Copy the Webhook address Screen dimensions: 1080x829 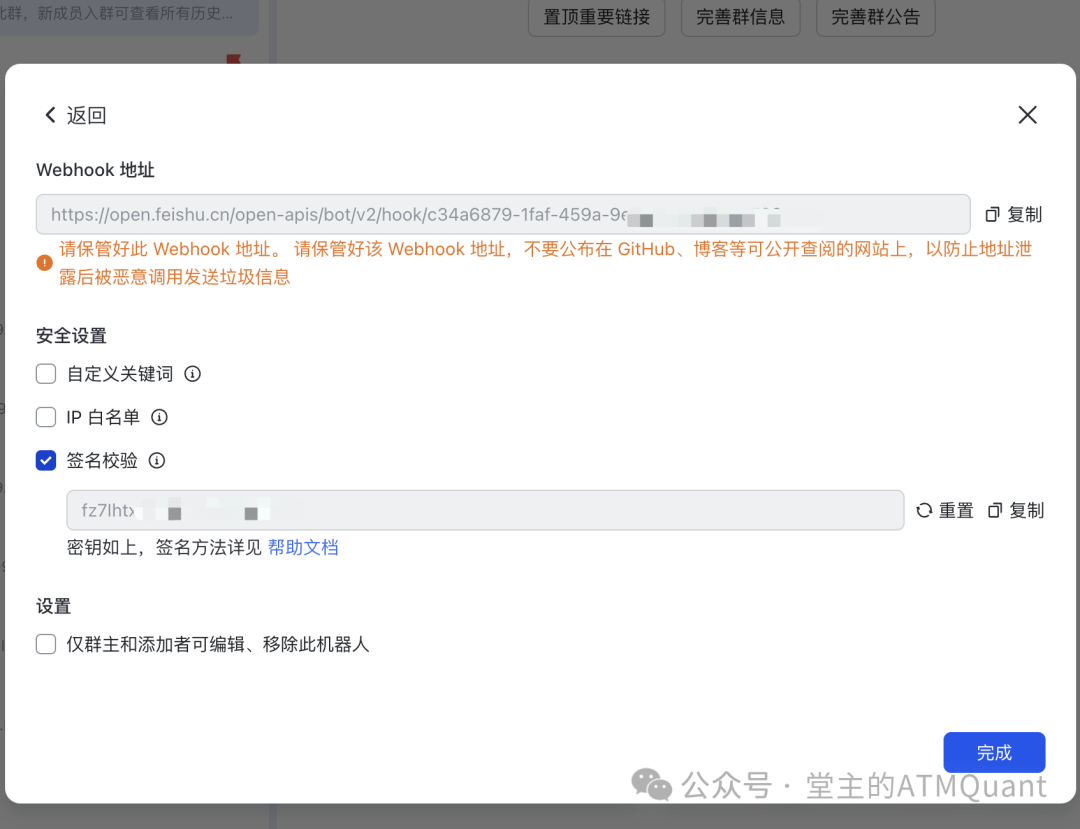[x=1013, y=215]
